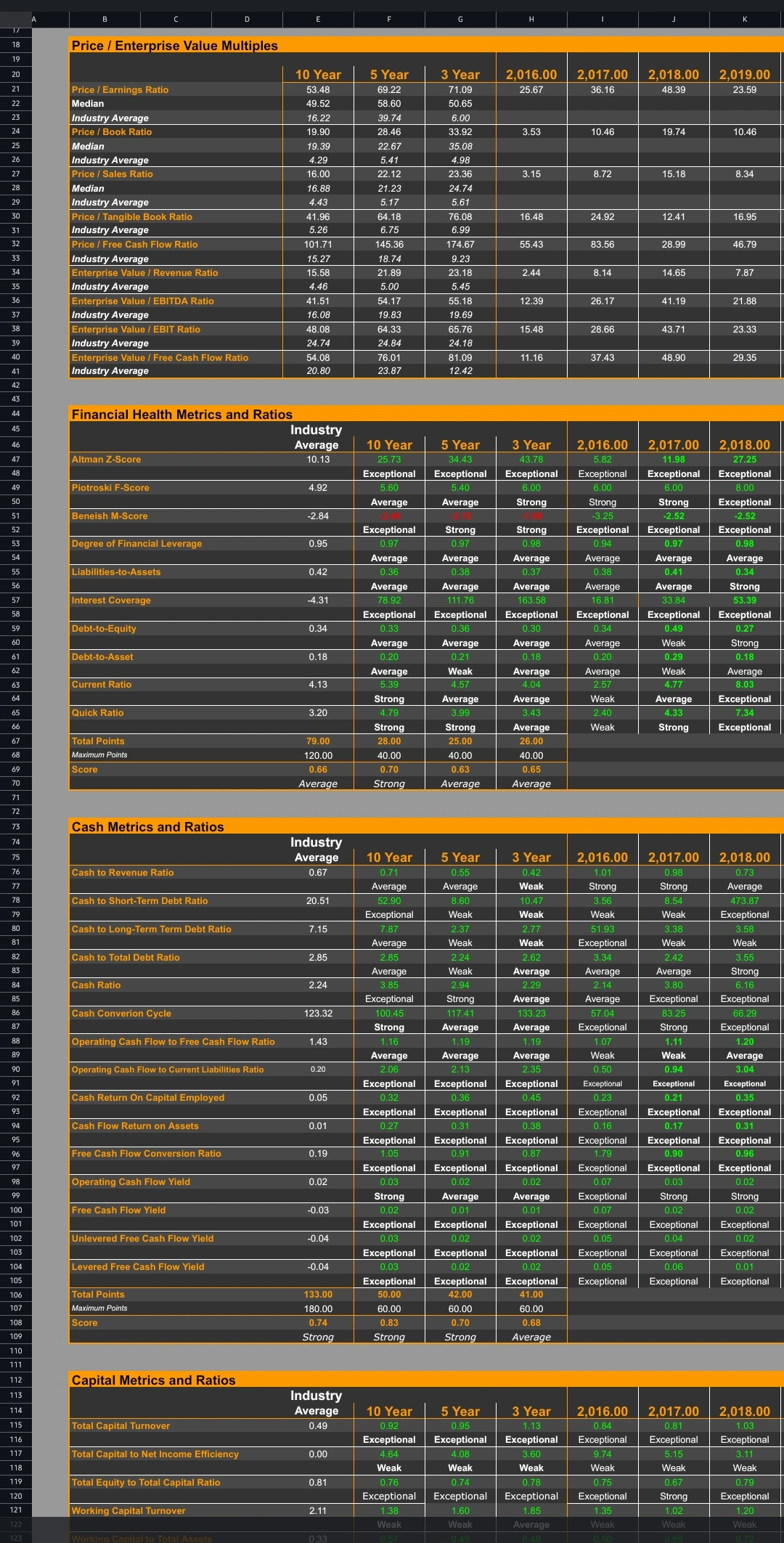
Task: Click the Financial Health Metrics and Ratios title
Action: (x=181, y=415)
